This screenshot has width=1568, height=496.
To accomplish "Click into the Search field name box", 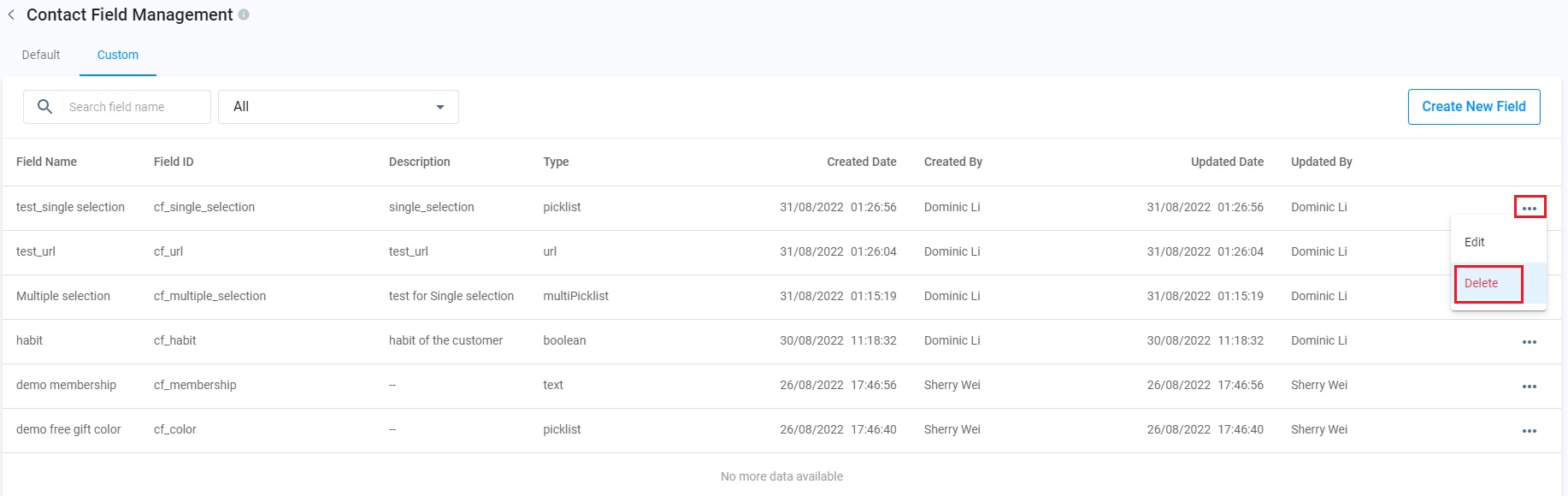I will pyautogui.click(x=133, y=107).
